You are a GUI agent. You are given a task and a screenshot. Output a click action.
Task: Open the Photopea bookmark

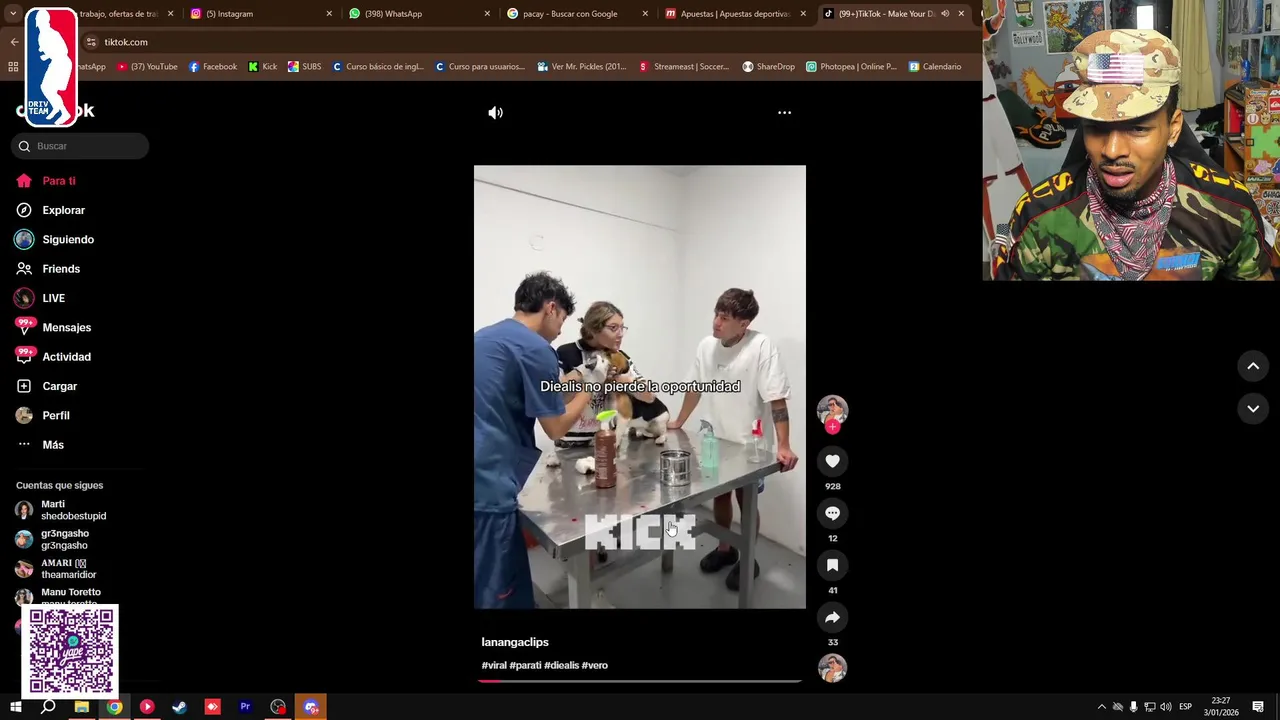pos(851,67)
